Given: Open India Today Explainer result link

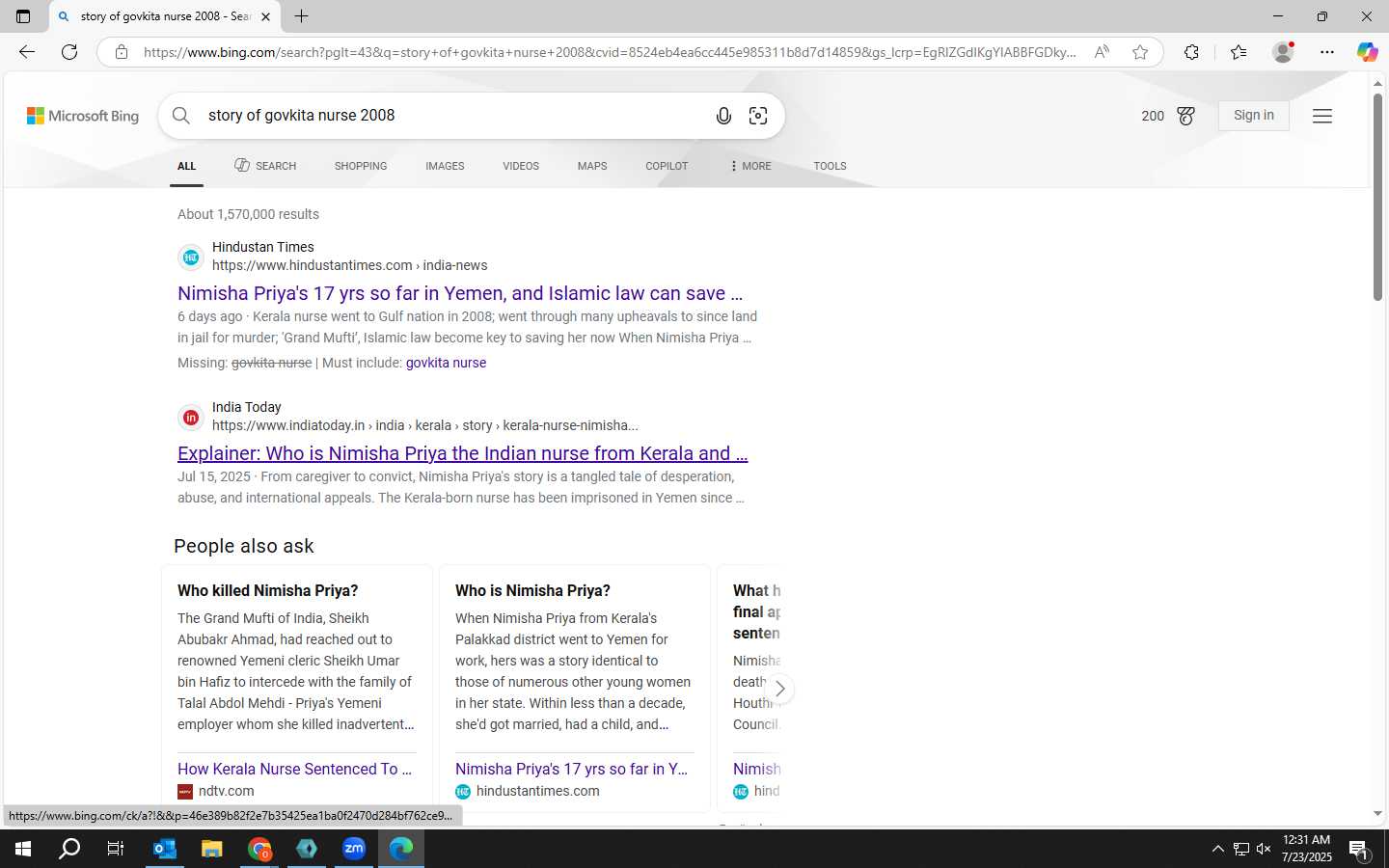Looking at the screenshot, I should (462, 453).
